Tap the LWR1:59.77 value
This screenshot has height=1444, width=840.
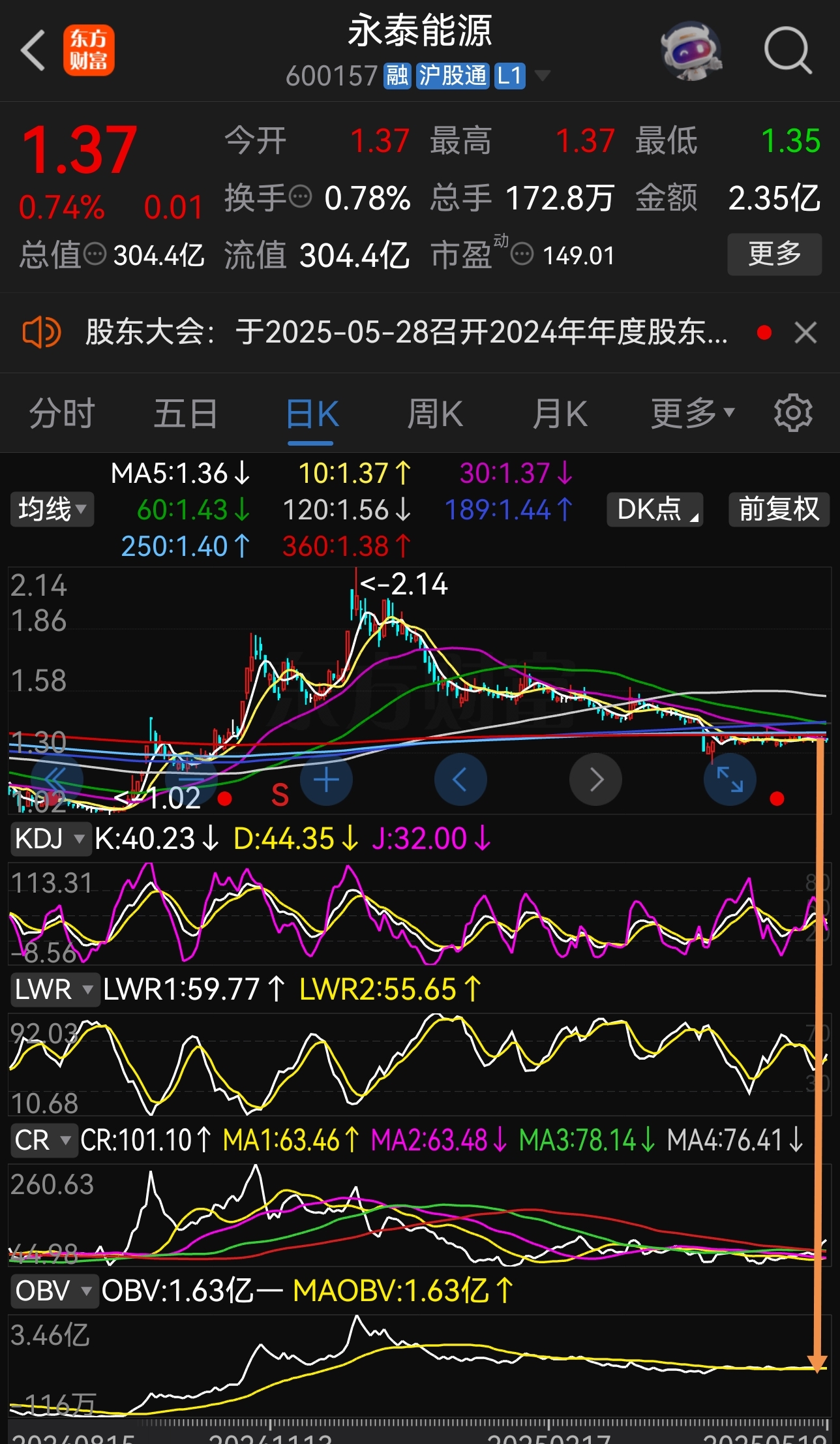194,989
